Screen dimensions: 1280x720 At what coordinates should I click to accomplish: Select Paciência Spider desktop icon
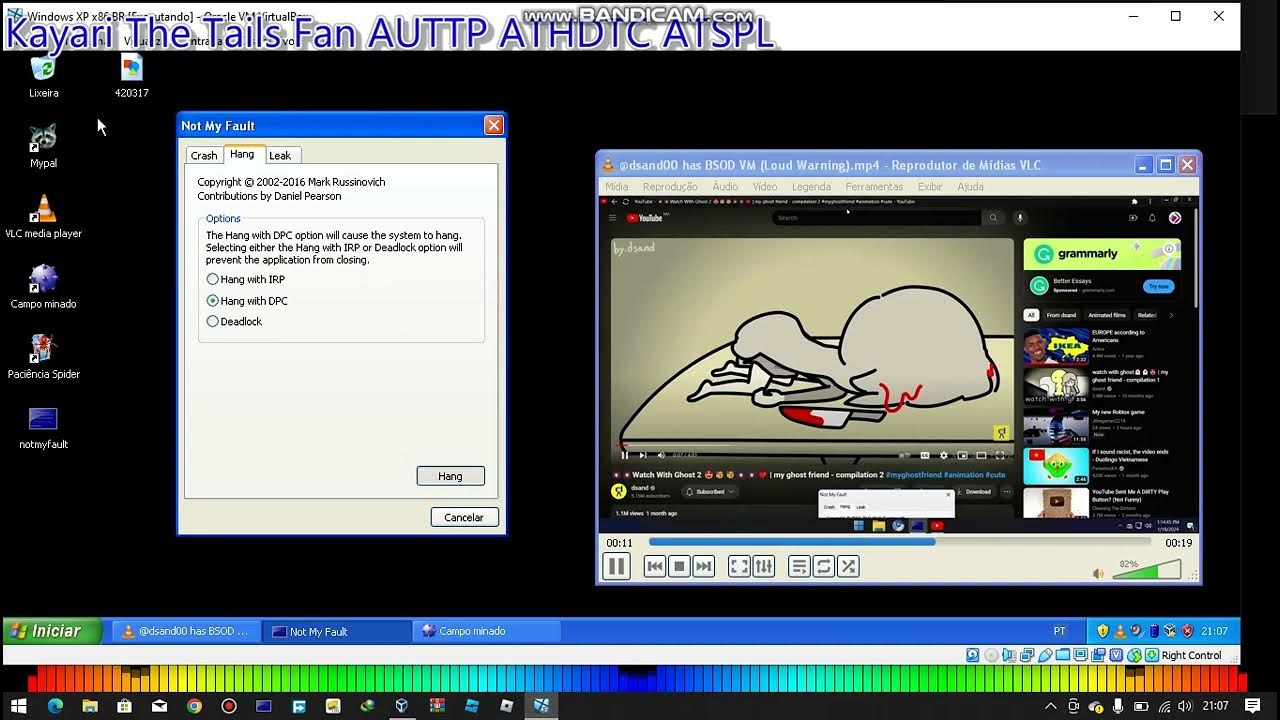pos(43,357)
